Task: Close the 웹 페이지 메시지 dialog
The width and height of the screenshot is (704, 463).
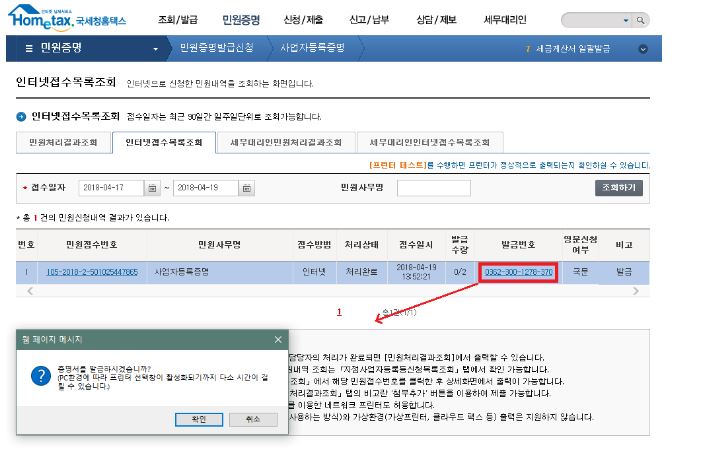Action: [278, 340]
